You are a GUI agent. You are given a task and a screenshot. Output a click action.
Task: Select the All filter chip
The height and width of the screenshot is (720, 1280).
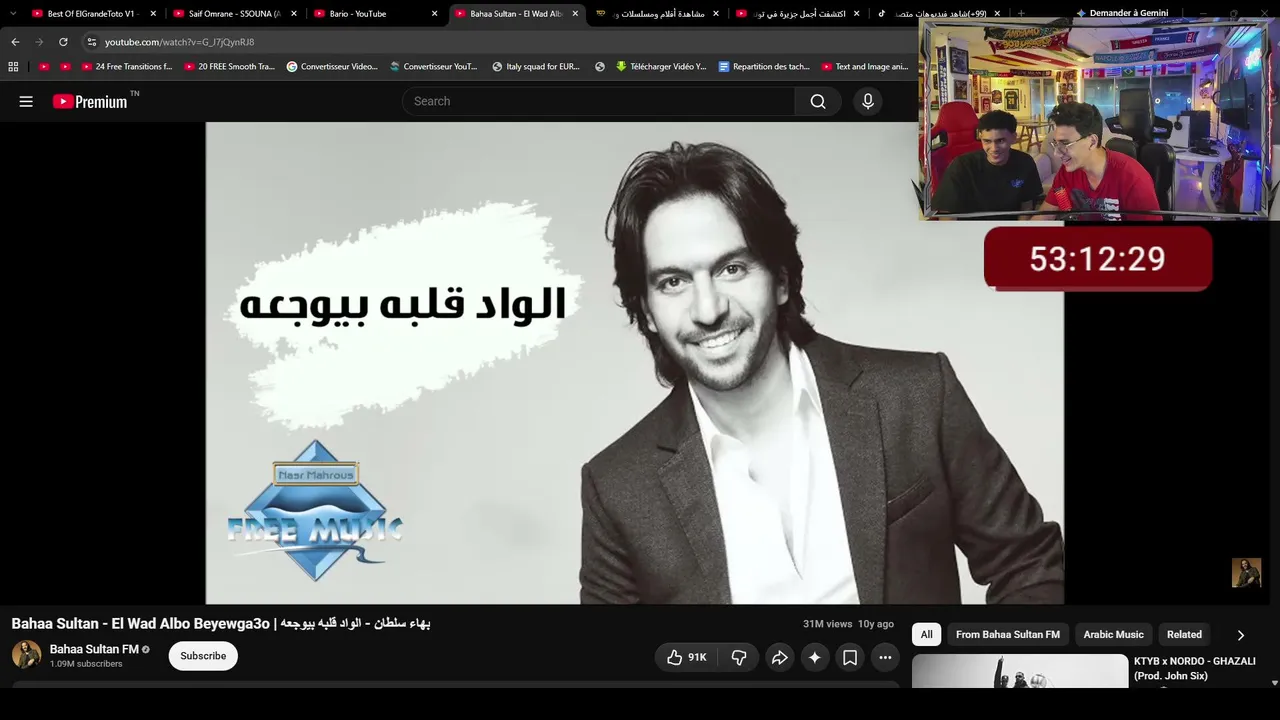[927, 635]
